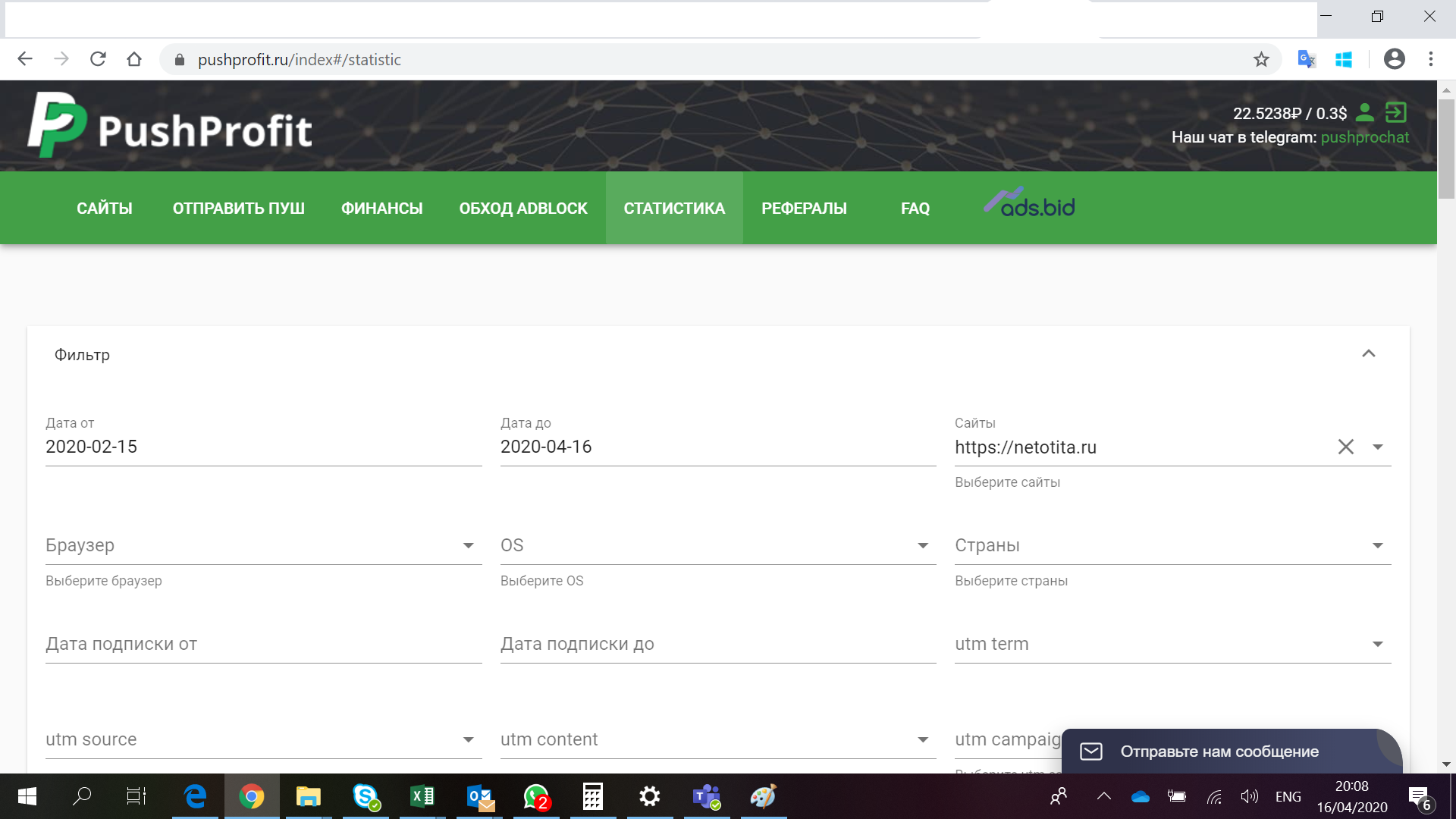Click the Дата подписки от field

(x=263, y=645)
